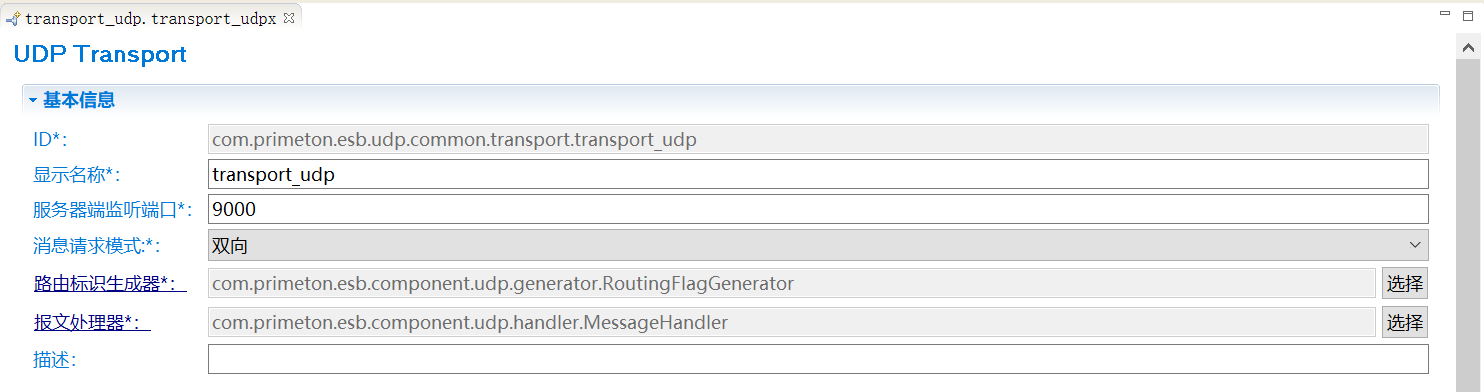
Task: Click the file icon on transport_udp tab
Action: tap(13, 18)
